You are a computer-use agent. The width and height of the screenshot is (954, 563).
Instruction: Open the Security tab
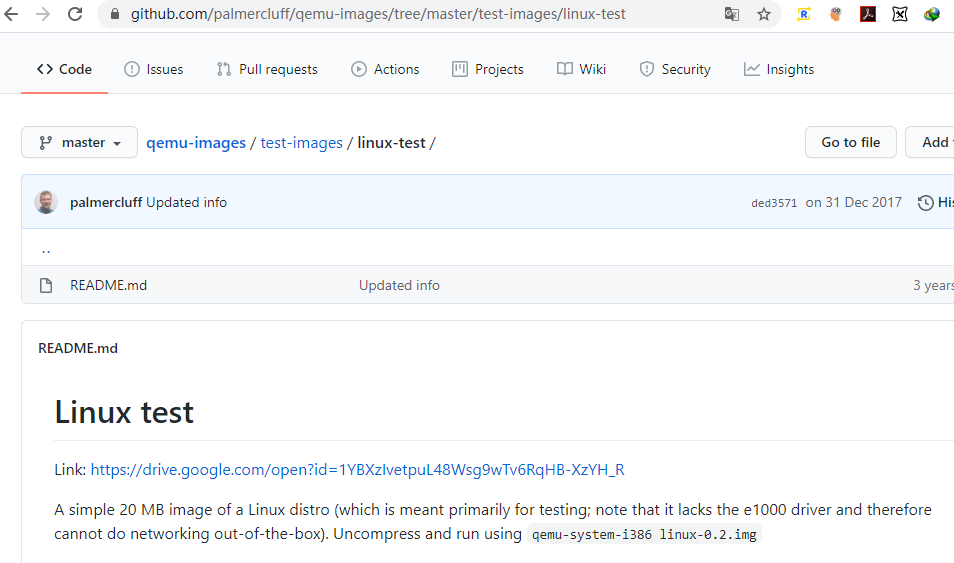675,69
